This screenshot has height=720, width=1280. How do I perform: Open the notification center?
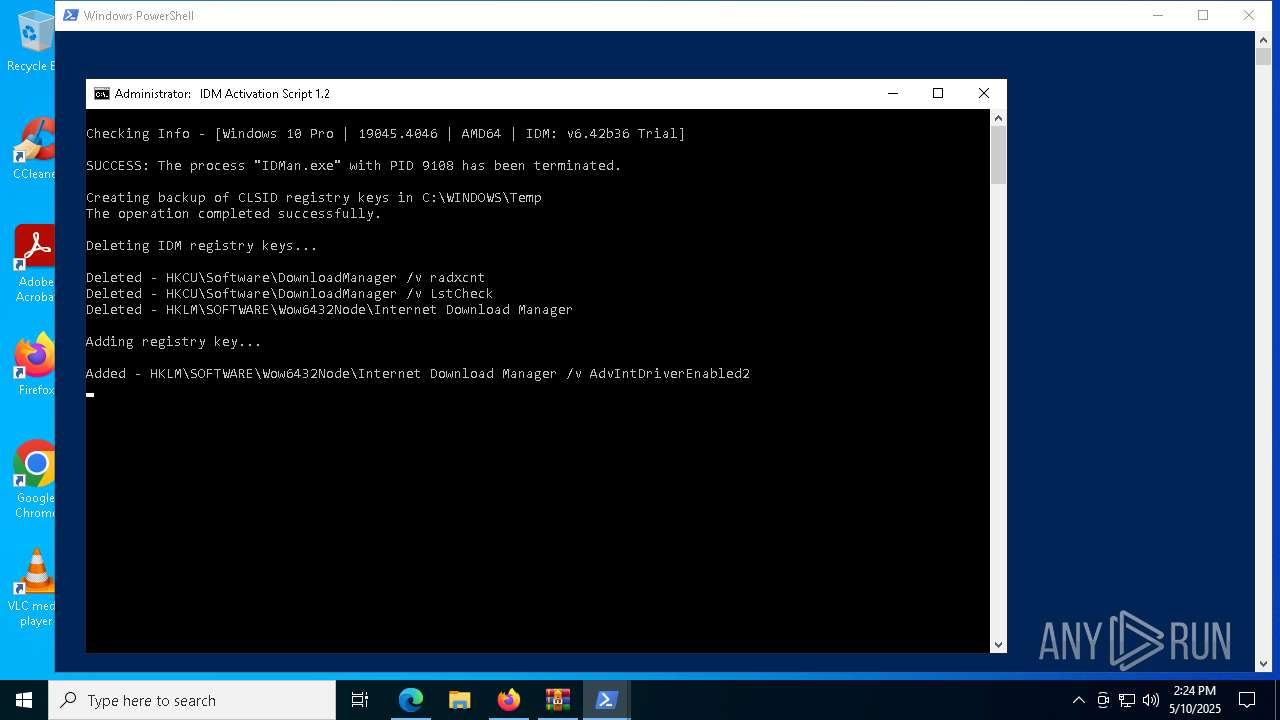(1247, 700)
